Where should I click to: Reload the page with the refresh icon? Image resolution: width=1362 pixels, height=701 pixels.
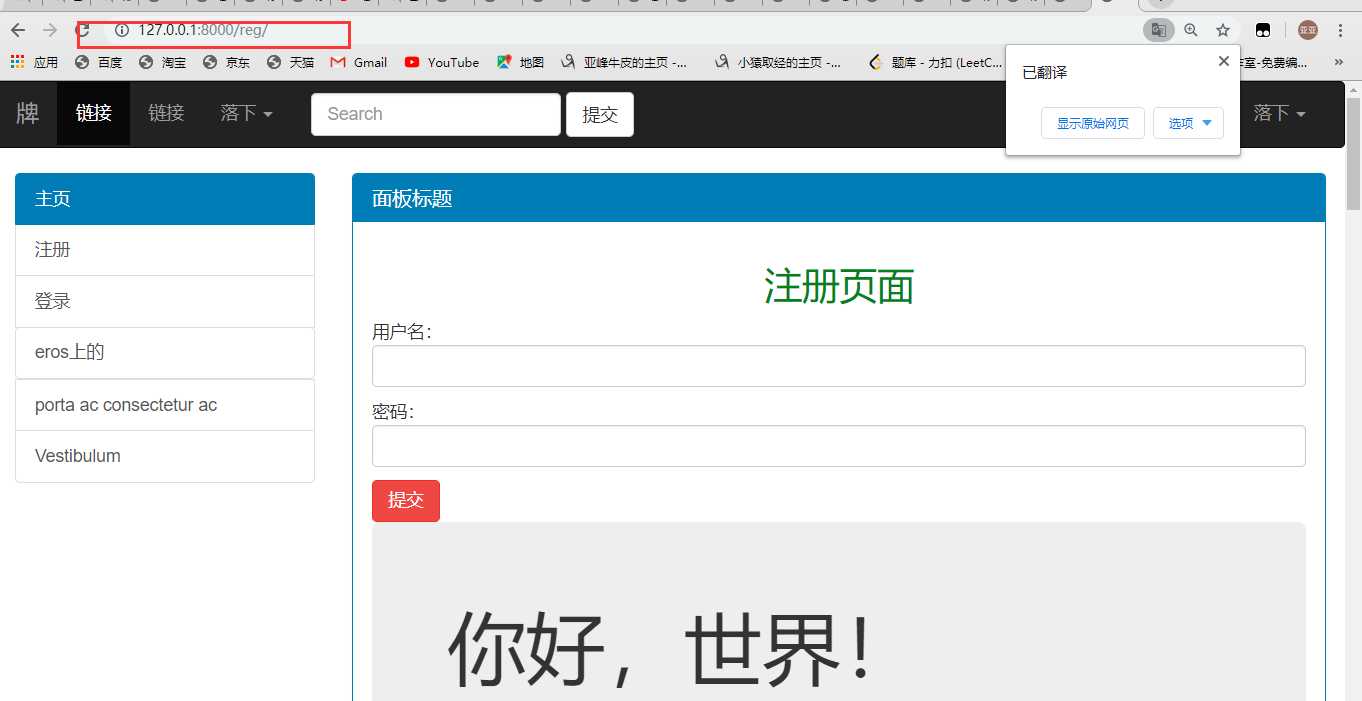84,30
